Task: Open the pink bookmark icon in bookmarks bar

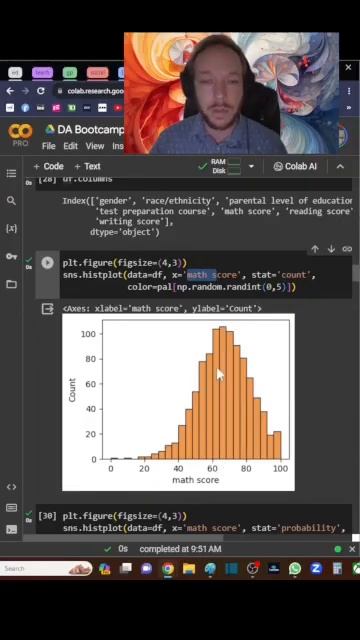Action: pyautogui.click(x=56, y=108)
